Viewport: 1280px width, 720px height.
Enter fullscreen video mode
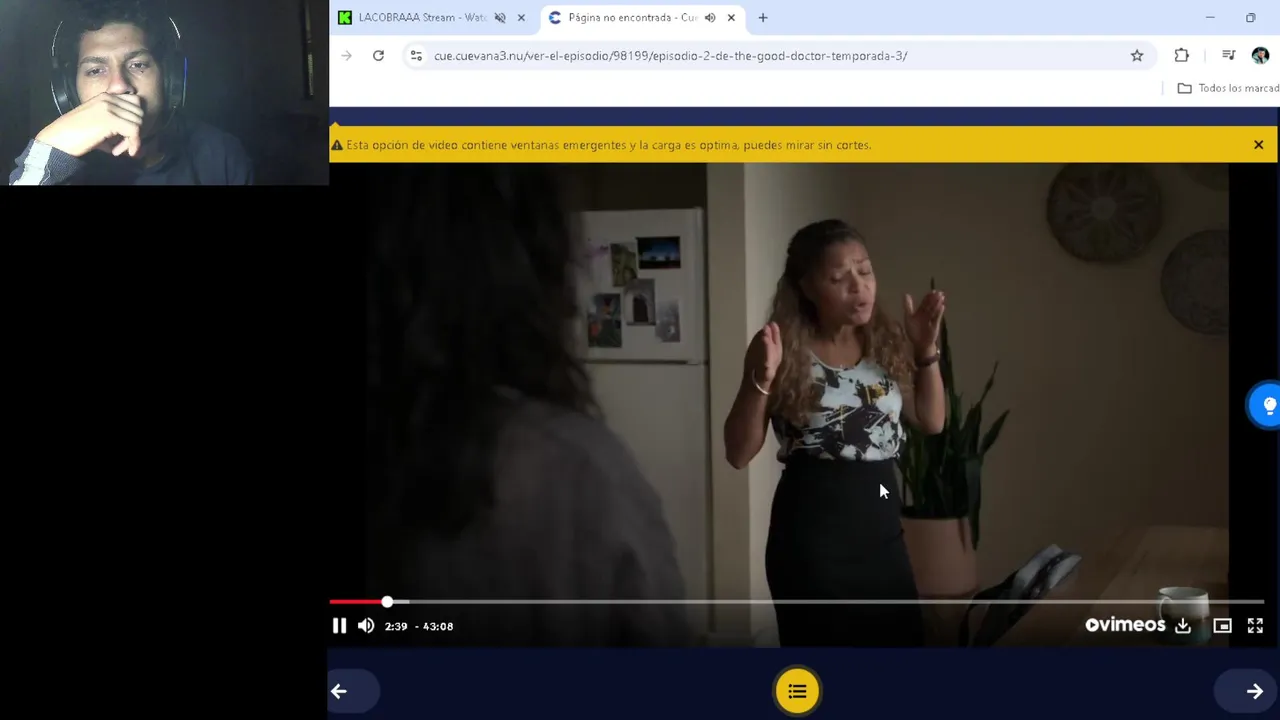[1255, 626]
